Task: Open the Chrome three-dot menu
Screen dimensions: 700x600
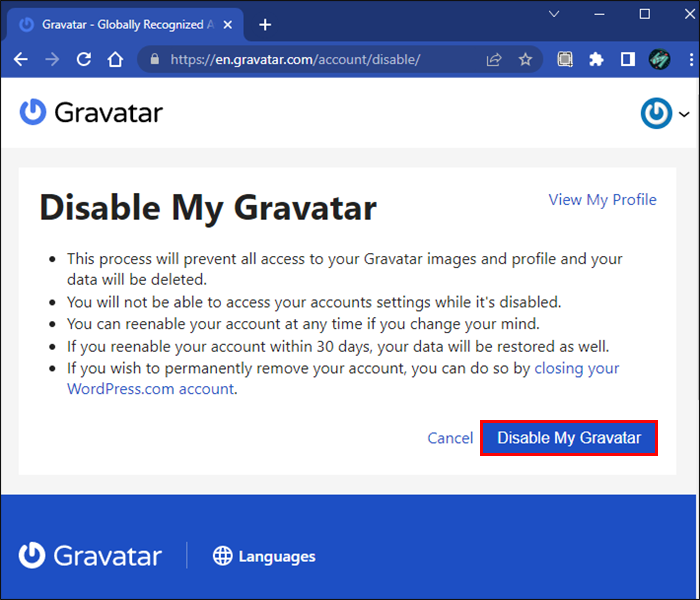Action: click(x=691, y=59)
